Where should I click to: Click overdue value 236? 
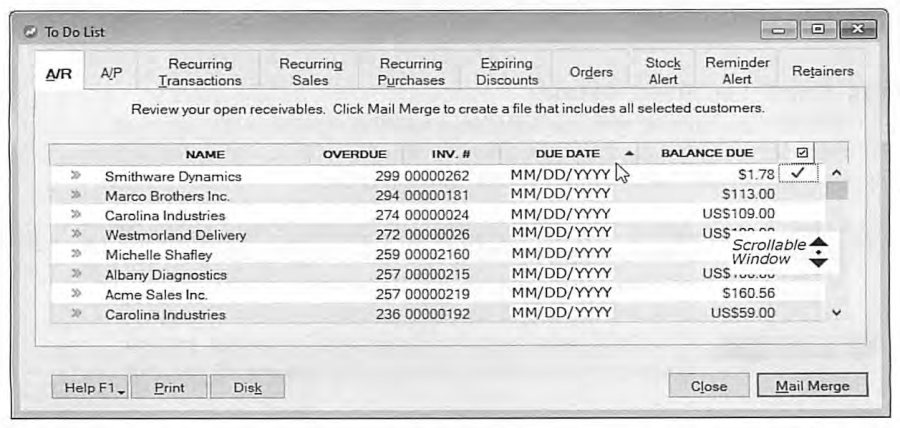pyautogui.click(x=389, y=314)
